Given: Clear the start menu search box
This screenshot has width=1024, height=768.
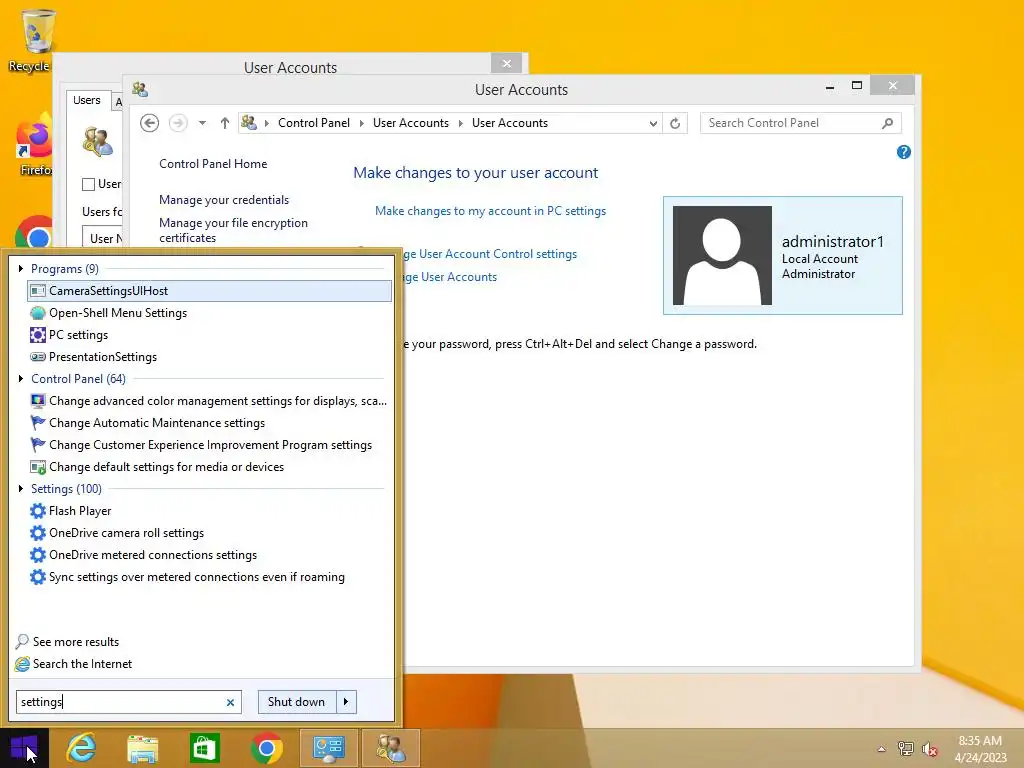Looking at the screenshot, I should coord(230,703).
